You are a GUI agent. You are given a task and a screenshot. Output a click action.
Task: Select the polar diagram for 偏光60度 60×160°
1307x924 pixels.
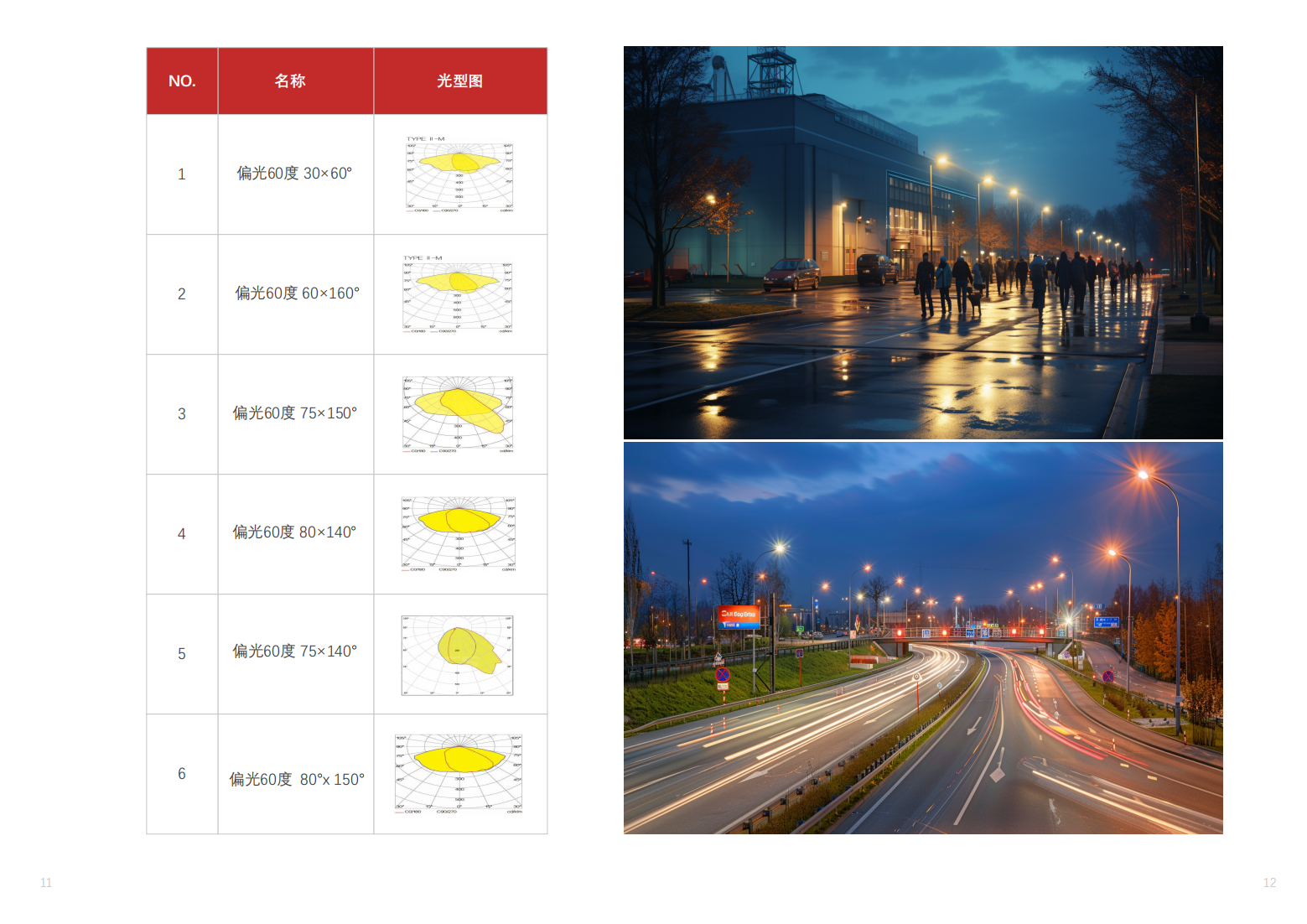click(x=458, y=295)
